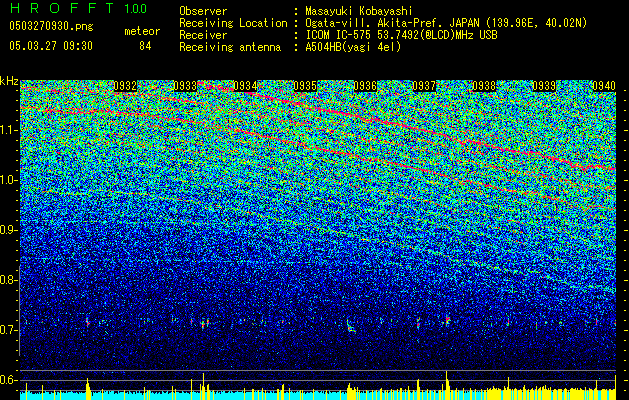Screen dimensions: 629x400
Task: Select the filename 0503270930.png
Action: coord(51,26)
